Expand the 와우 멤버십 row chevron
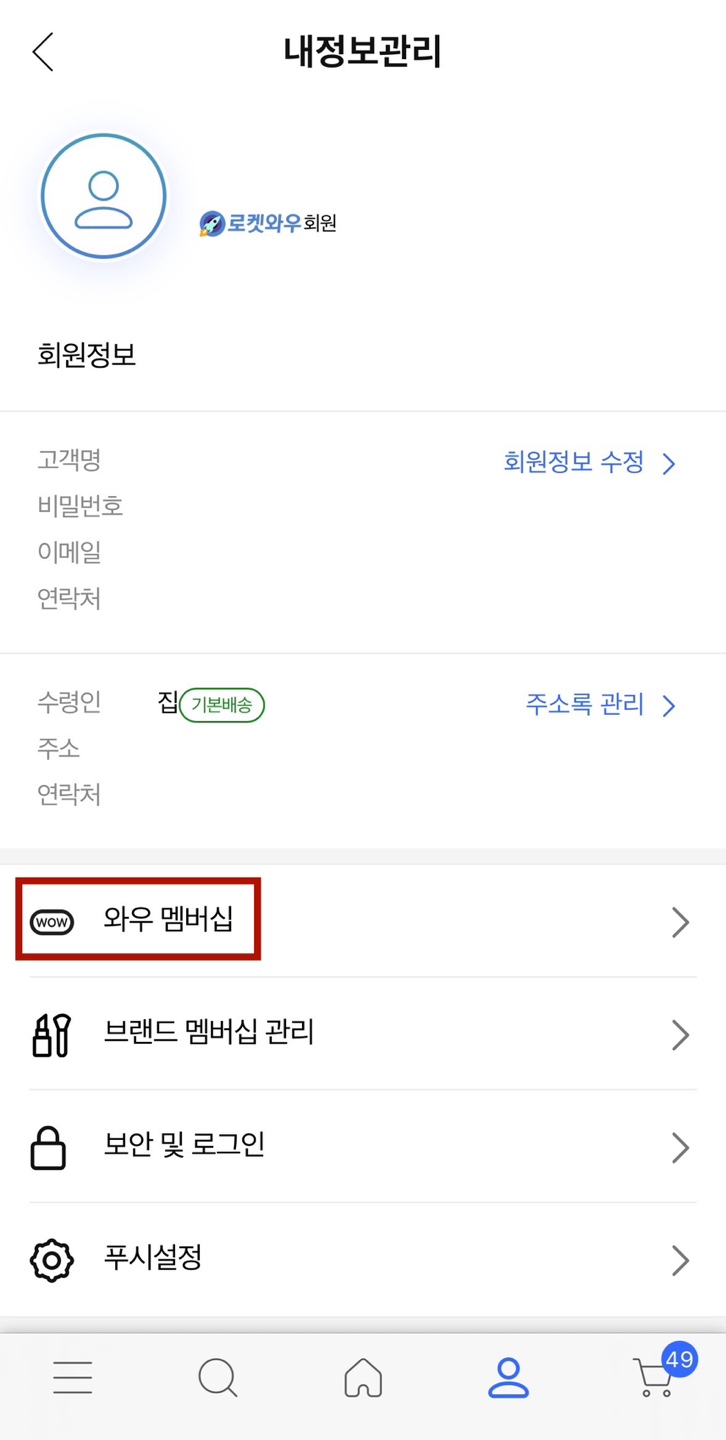 (x=680, y=921)
